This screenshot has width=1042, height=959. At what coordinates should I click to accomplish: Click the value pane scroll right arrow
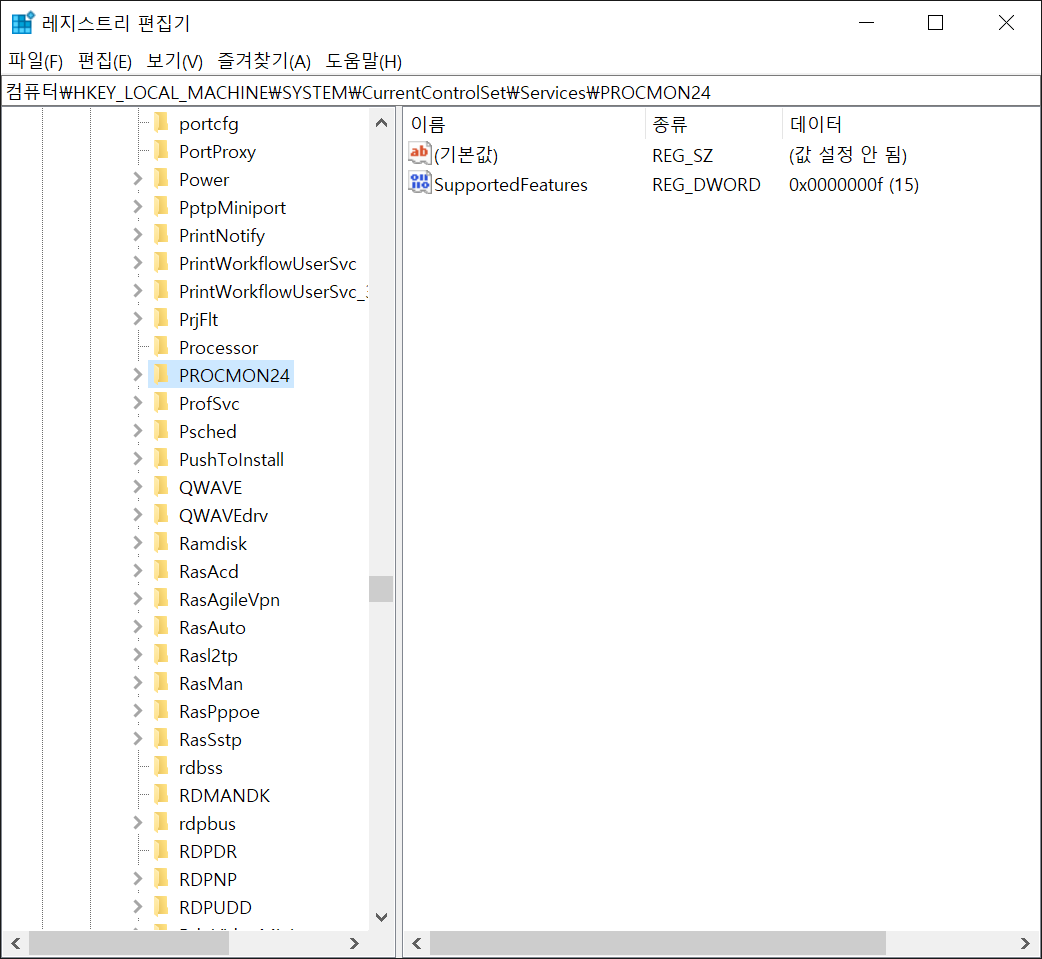(1025, 943)
